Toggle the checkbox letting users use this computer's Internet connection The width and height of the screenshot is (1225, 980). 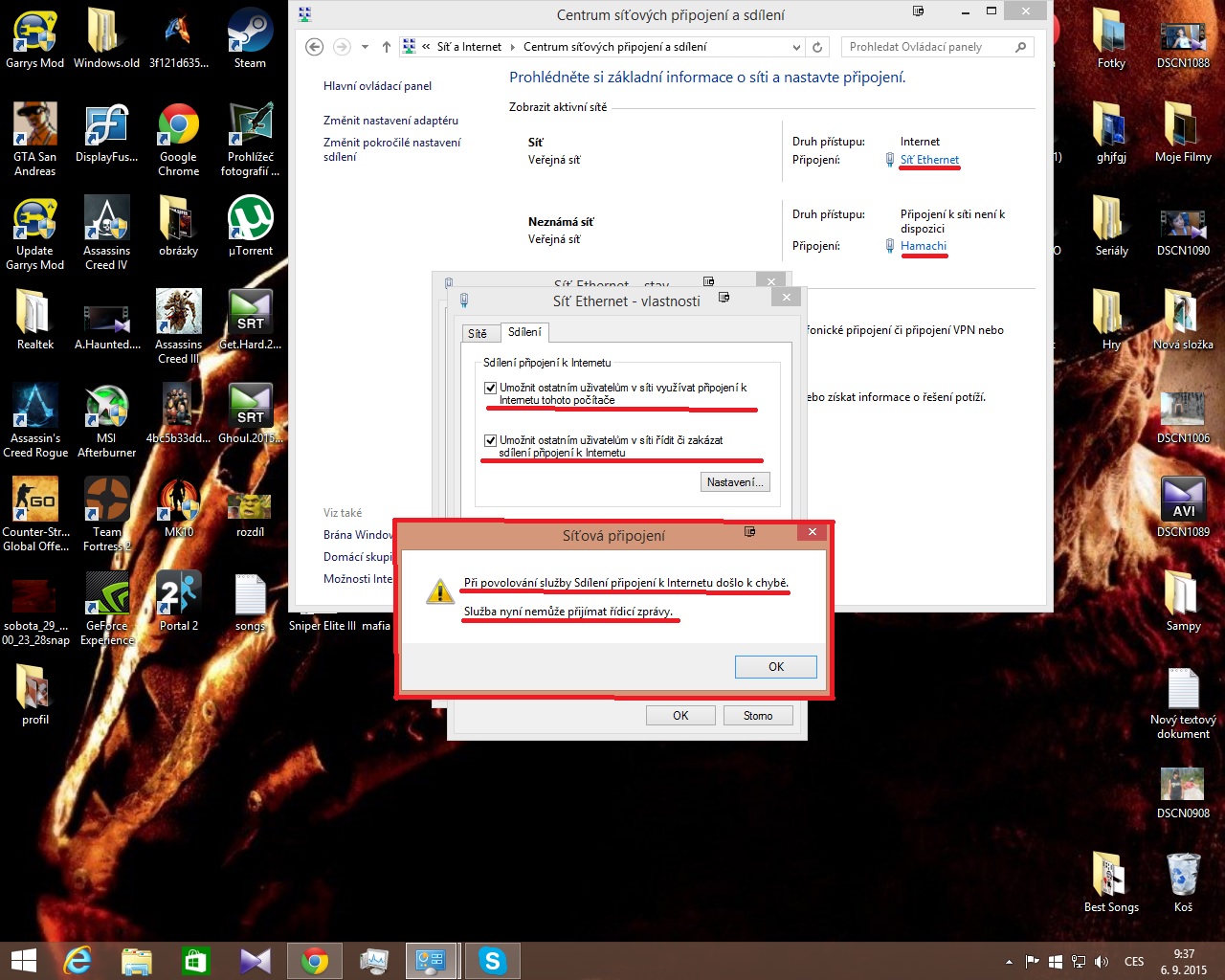491,388
